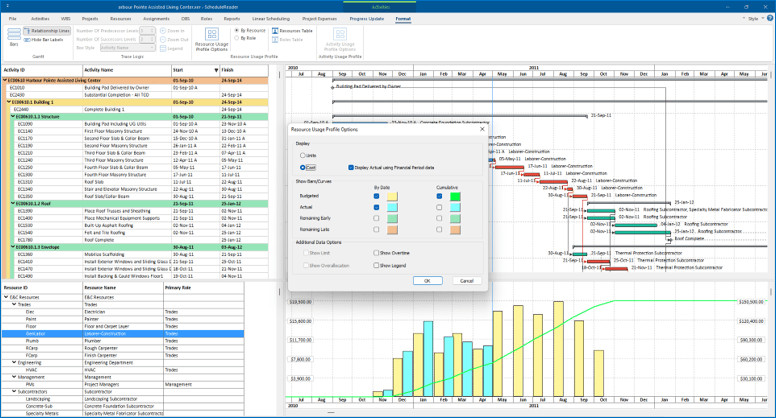The image size is (776, 418).
Task: Collapse the EC00610.1 Building 1 group
Action: [9, 102]
